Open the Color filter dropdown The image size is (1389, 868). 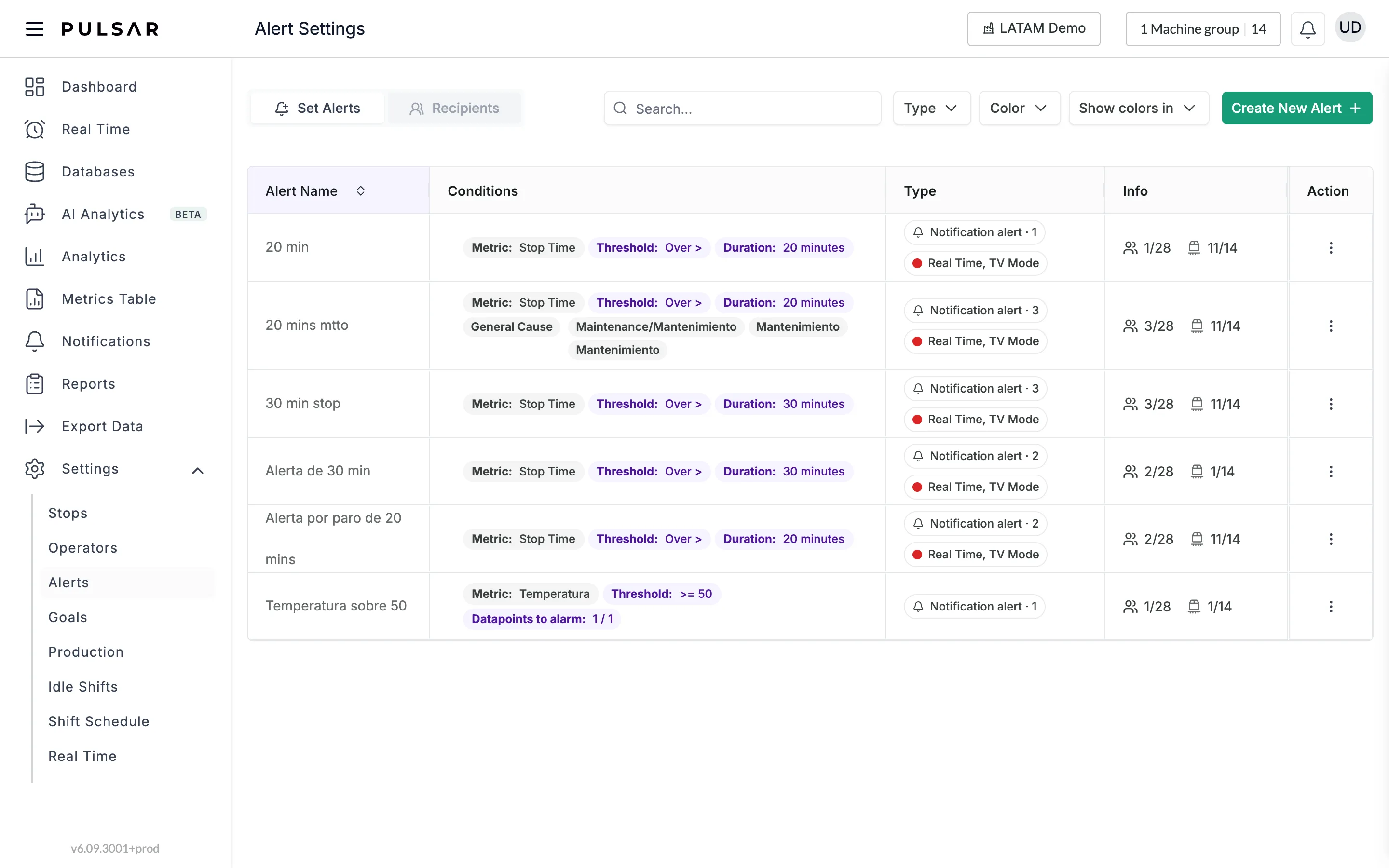[1020, 108]
